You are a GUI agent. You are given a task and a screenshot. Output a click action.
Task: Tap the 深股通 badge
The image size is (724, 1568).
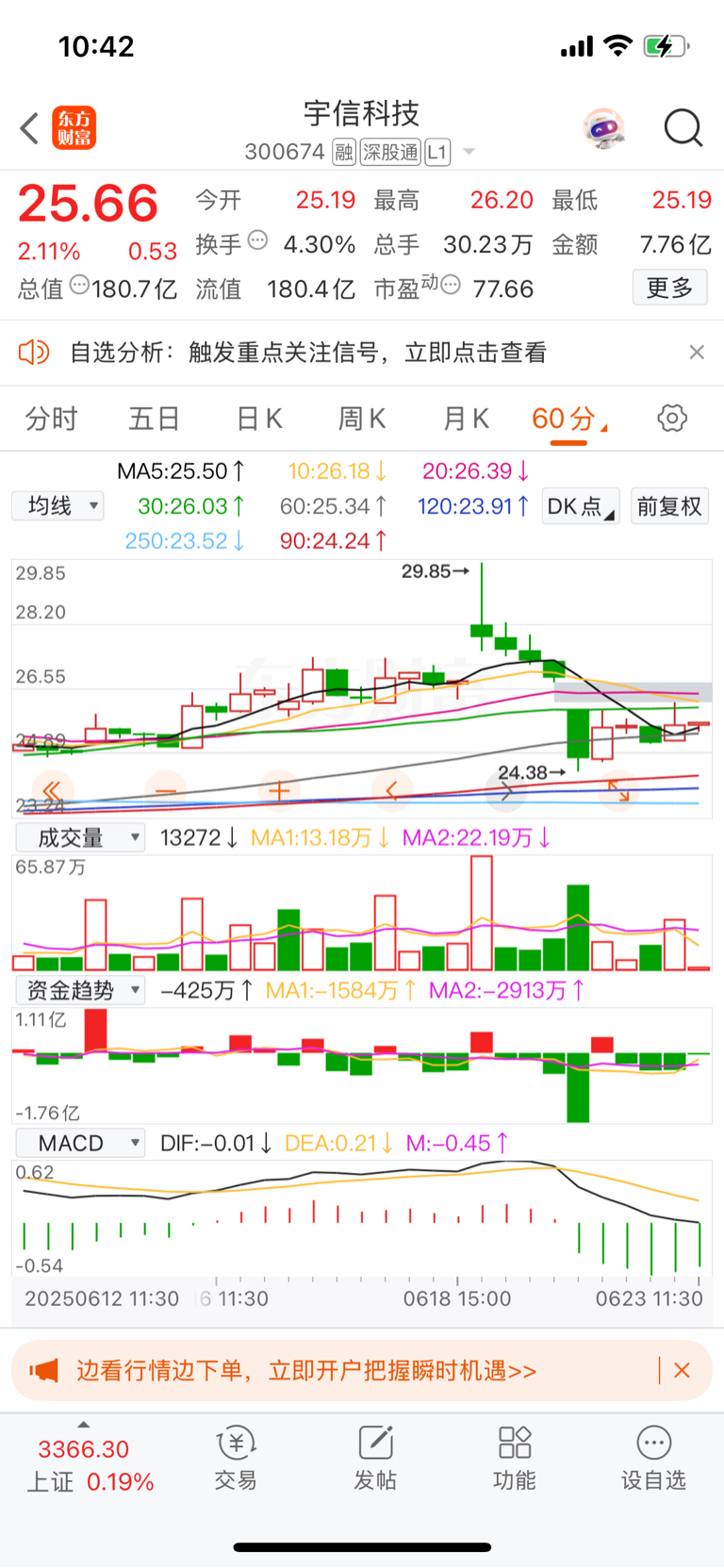390,152
